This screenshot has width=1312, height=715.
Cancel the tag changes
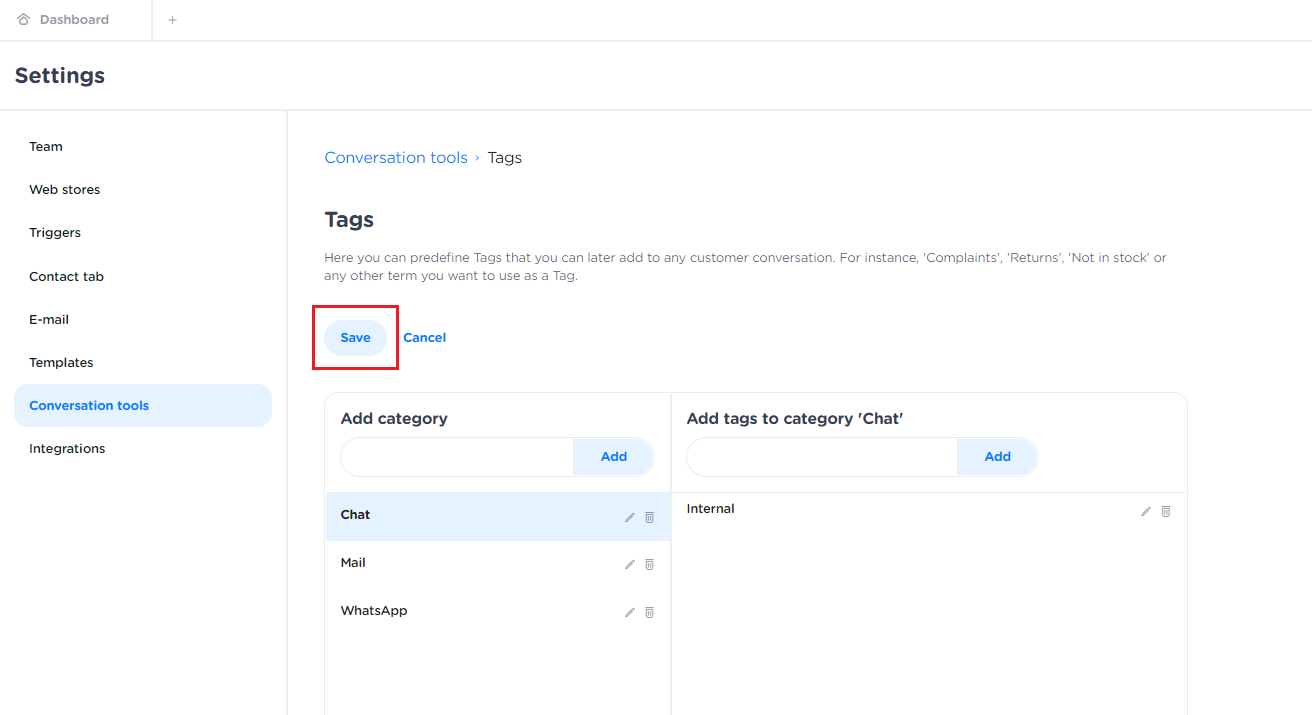click(x=424, y=338)
